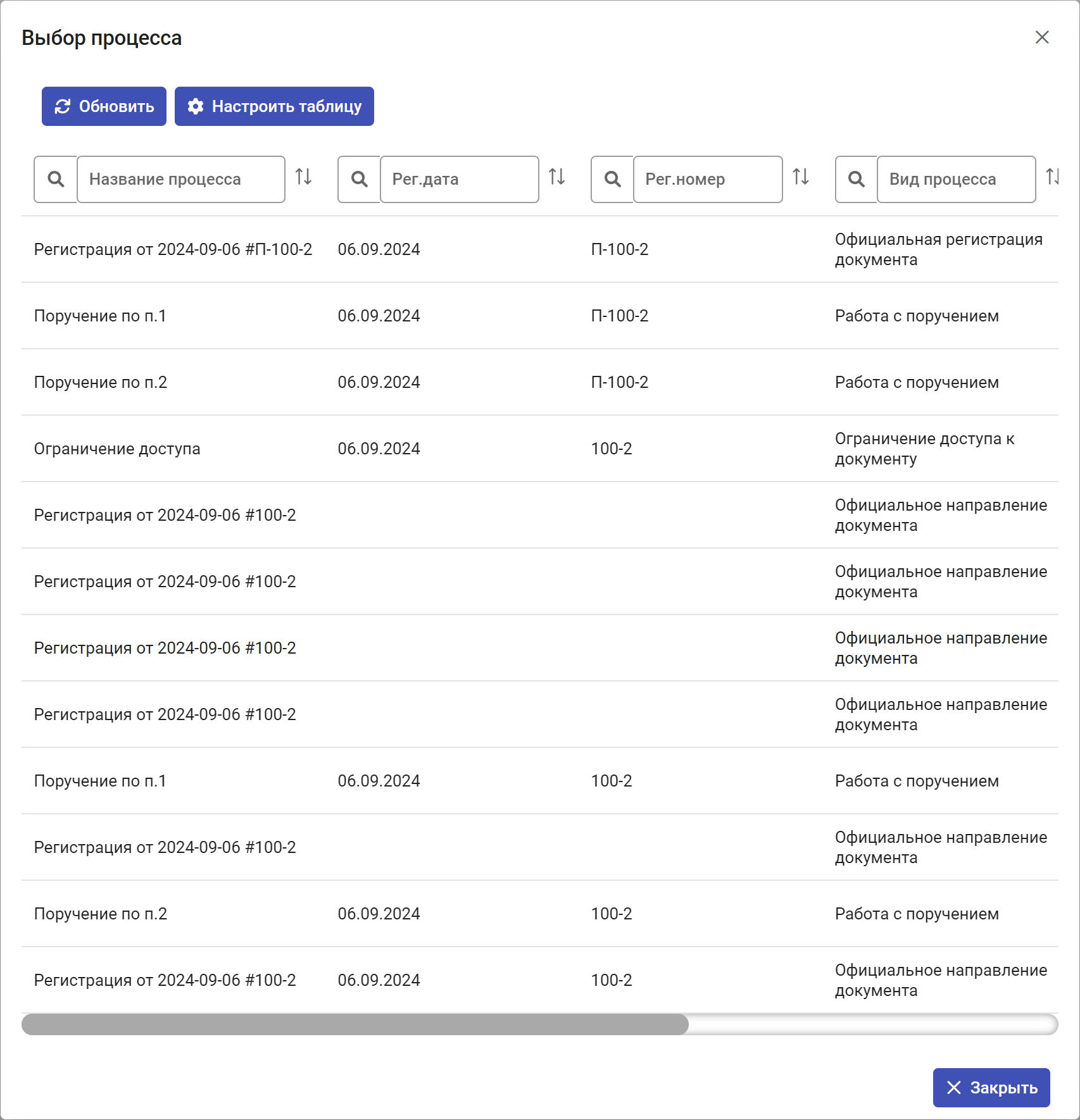Click the Выбор процесса dialog title
Viewport: 1080px width, 1120px height.
(x=102, y=38)
